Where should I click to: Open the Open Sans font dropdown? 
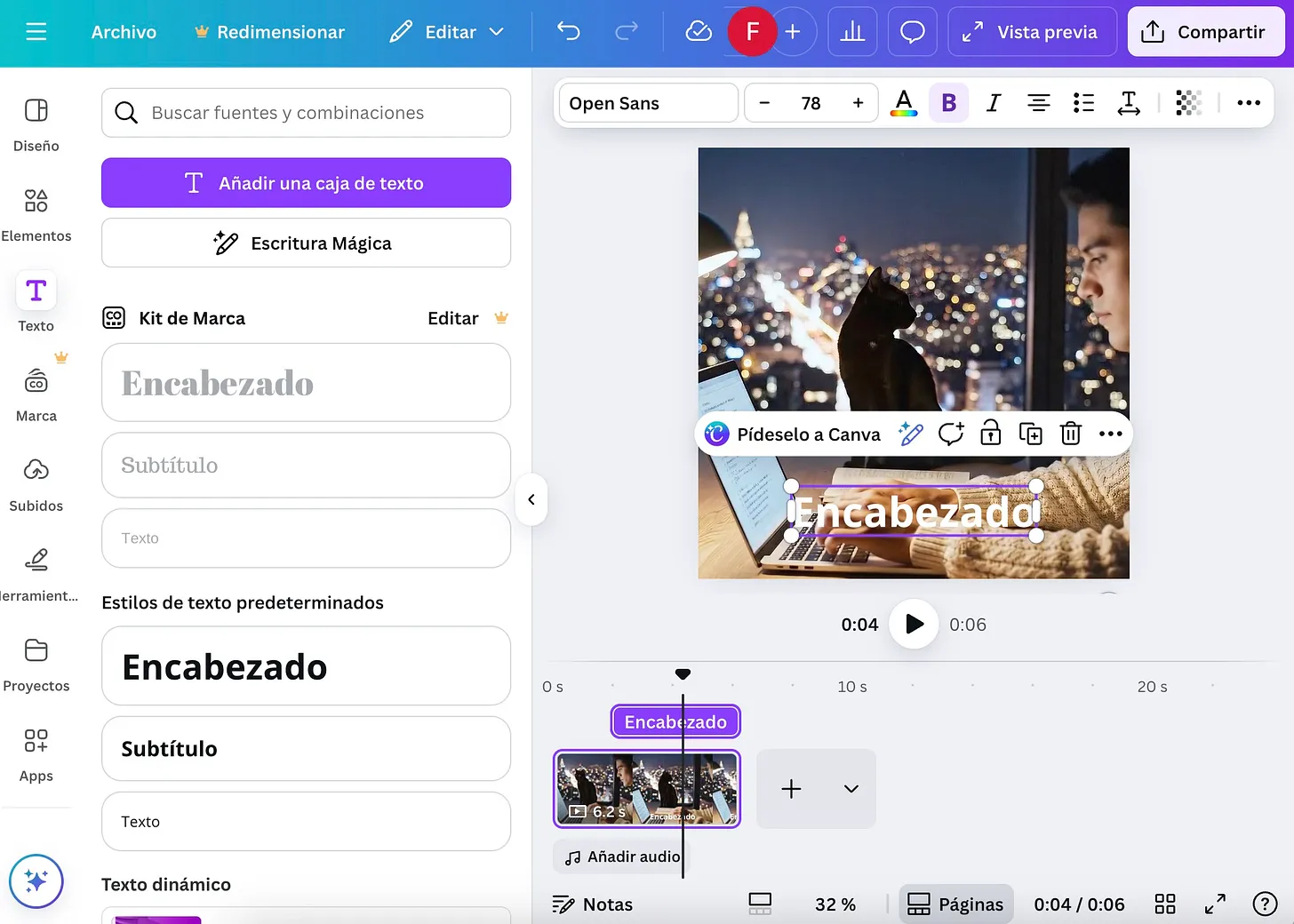pyautogui.click(x=648, y=102)
